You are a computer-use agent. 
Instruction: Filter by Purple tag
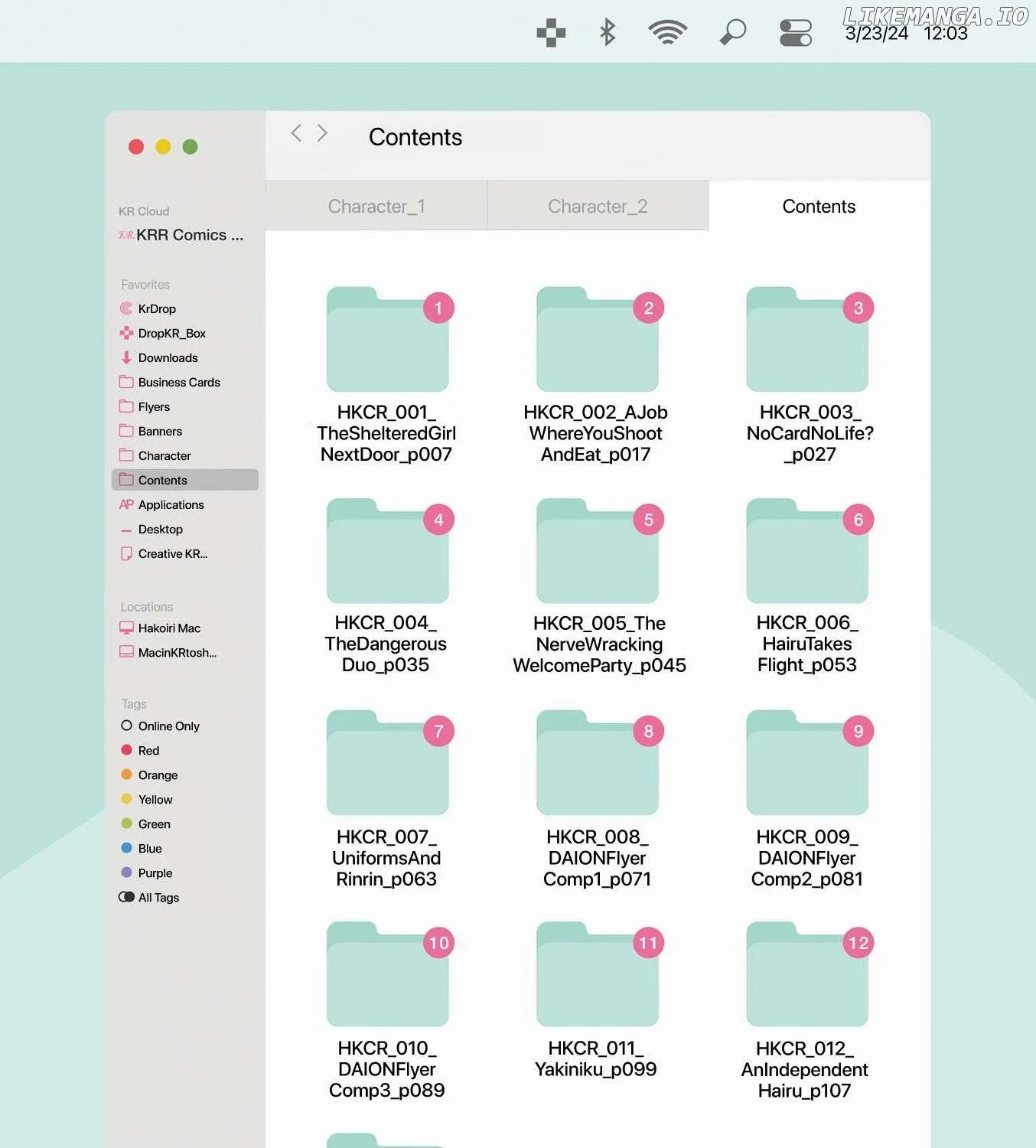click(x=184, y=872)
